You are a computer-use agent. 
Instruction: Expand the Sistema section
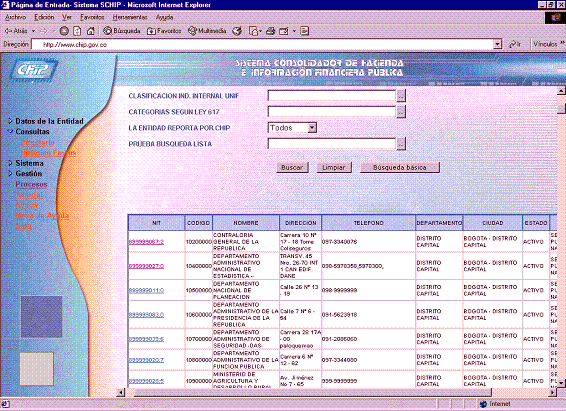[26, 163]
